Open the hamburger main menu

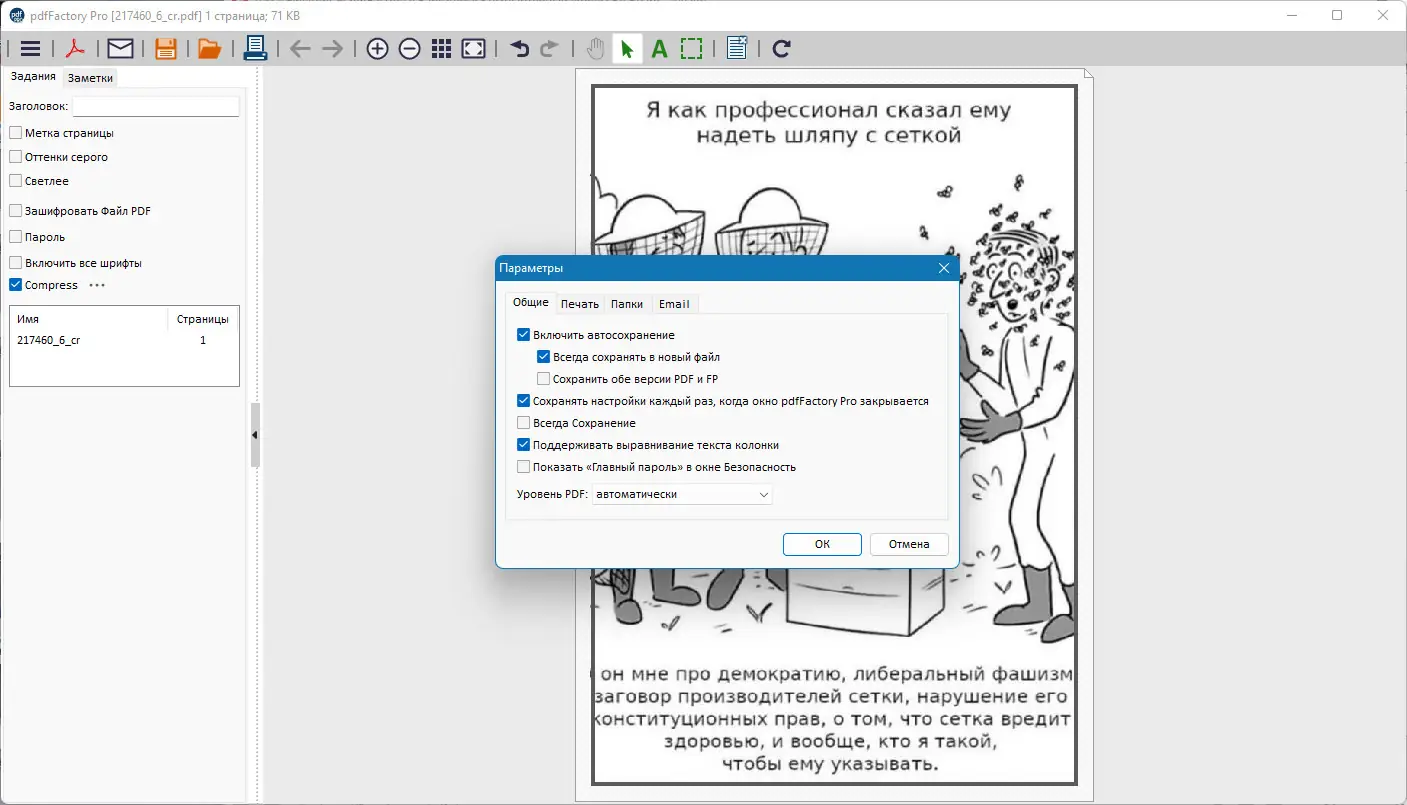click(x=30, y=48)
